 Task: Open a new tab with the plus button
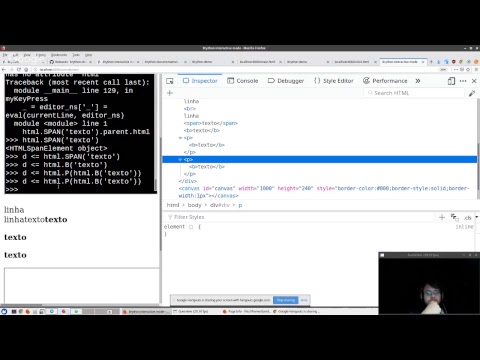pos(431,62)
